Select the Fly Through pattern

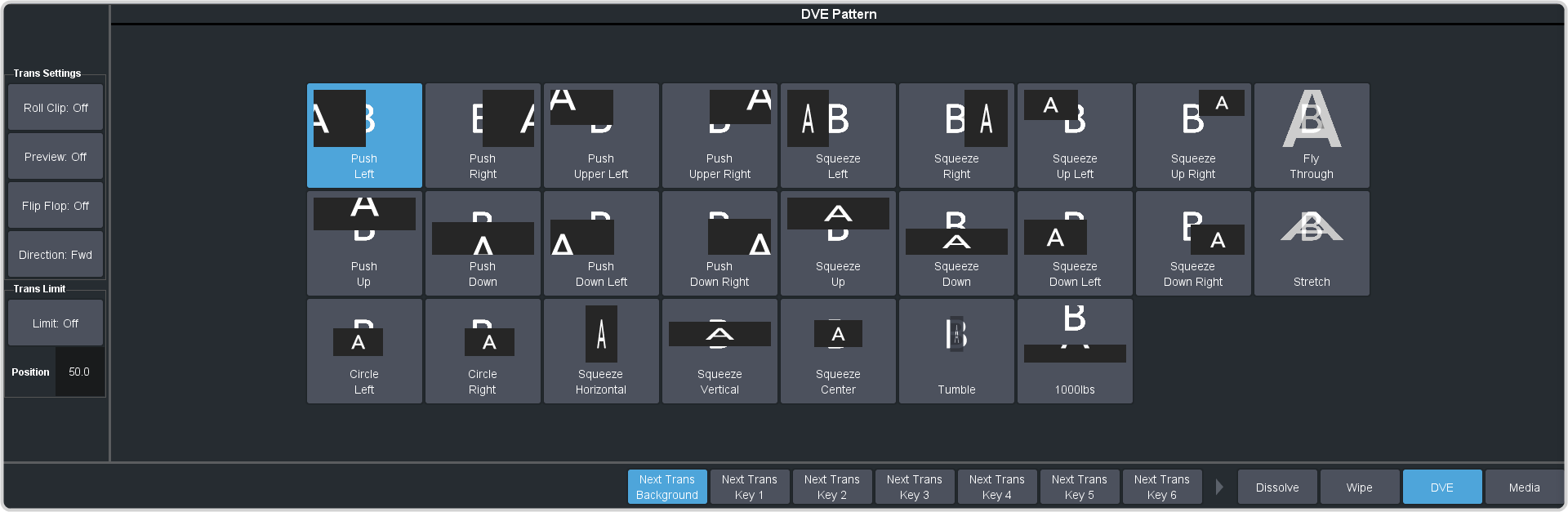tap(1312, 136)
